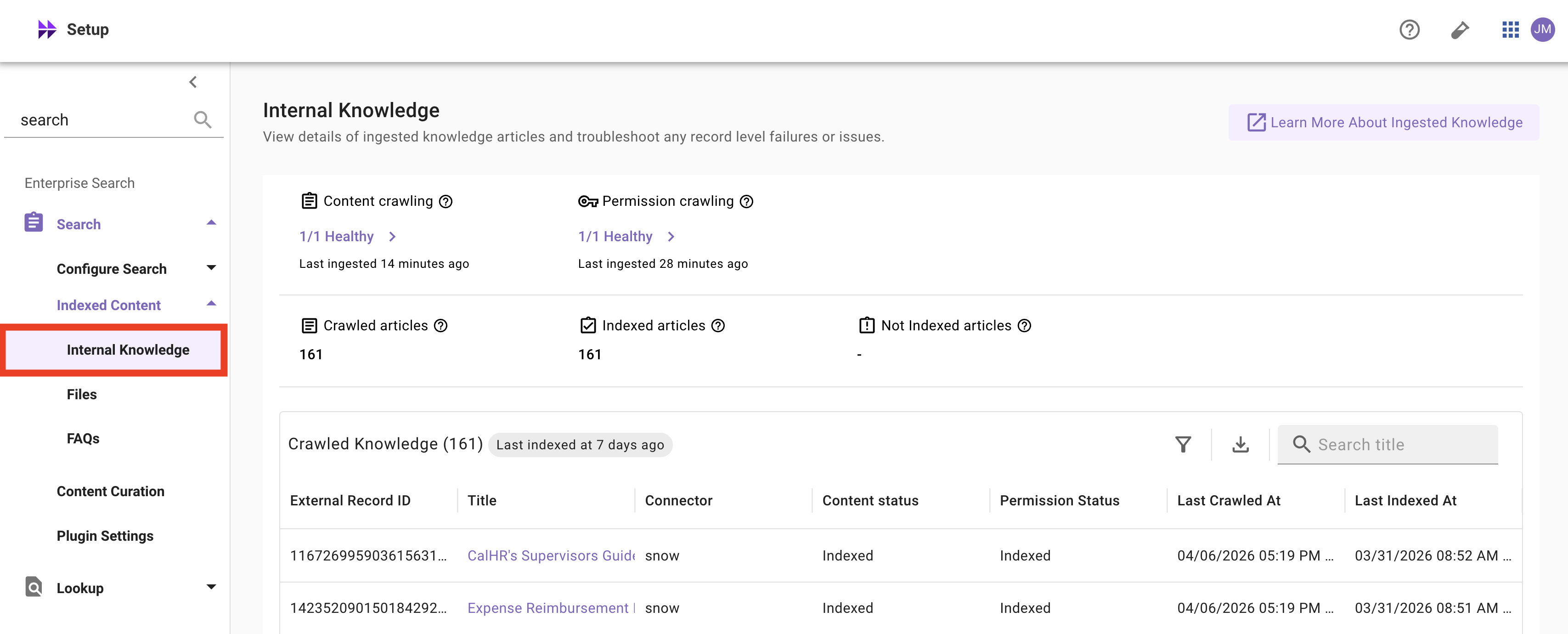
Task: Open 1/1 Healthy link under Content crawling
Action: tap(336, 236)
